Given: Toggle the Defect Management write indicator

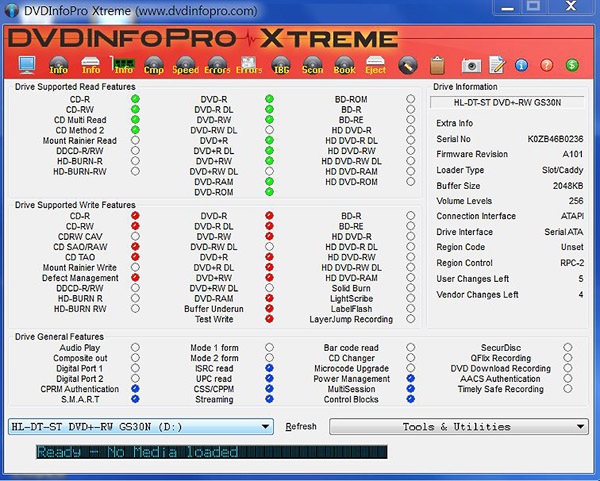Looking at the screenshot, I should coord(135,277).
